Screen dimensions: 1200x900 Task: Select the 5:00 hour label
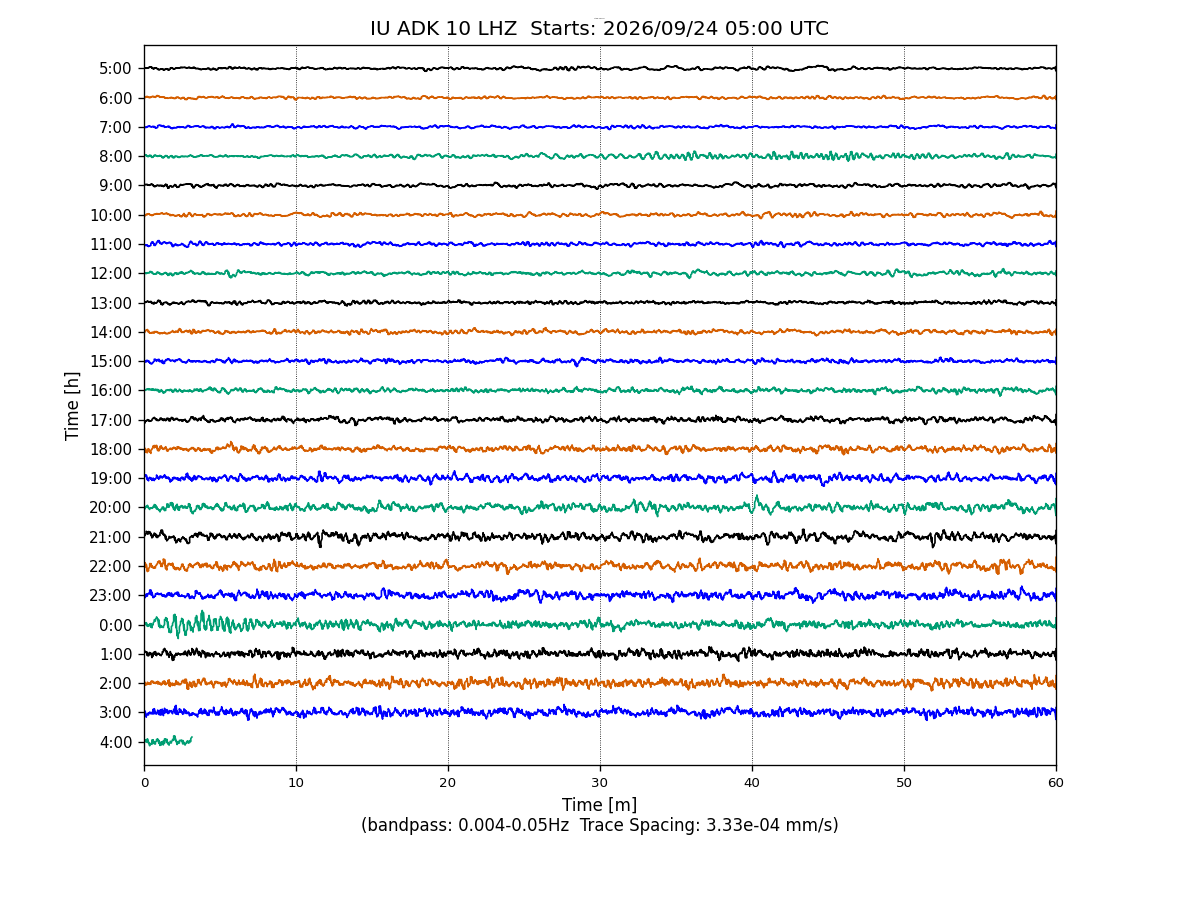pos(115,69)
